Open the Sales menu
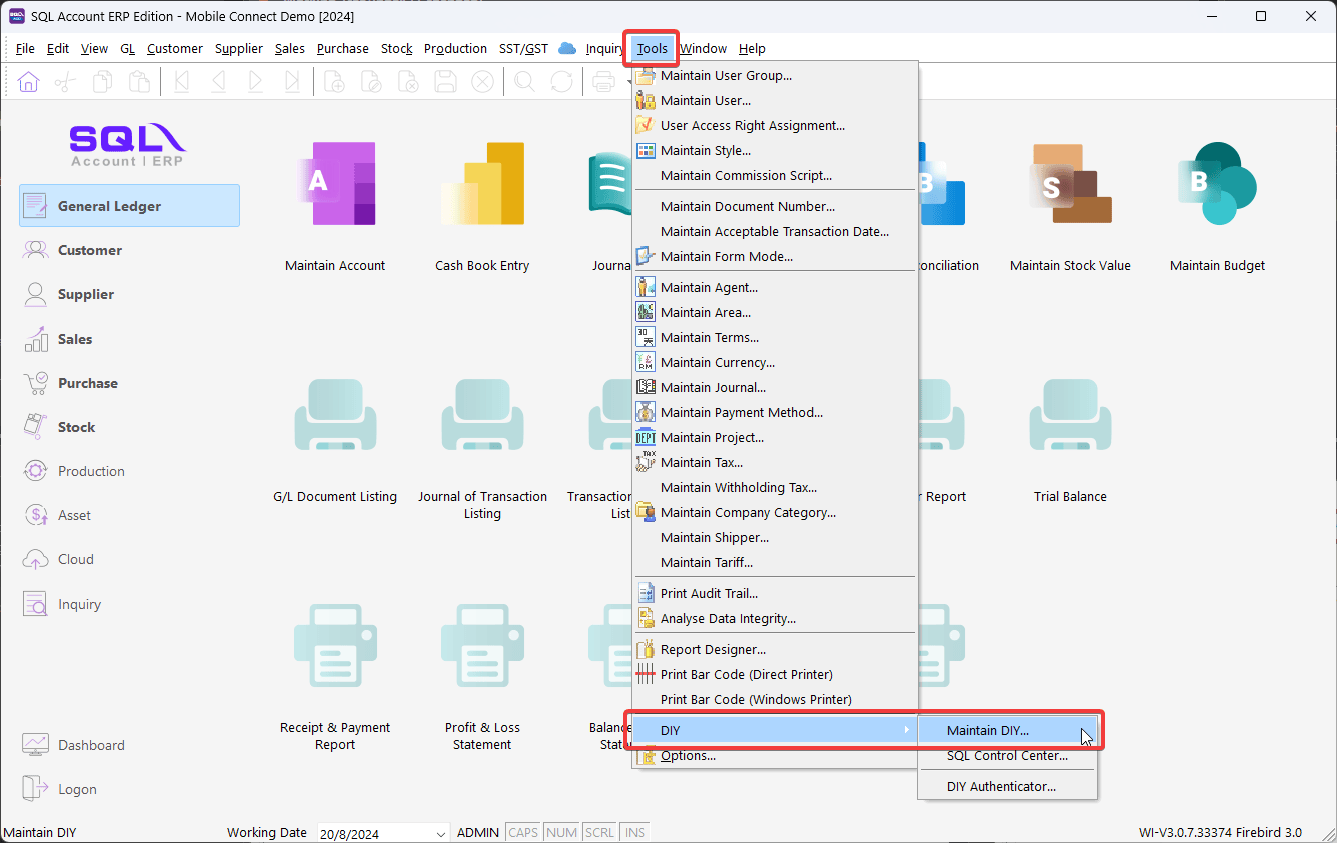 coord(289,48)
